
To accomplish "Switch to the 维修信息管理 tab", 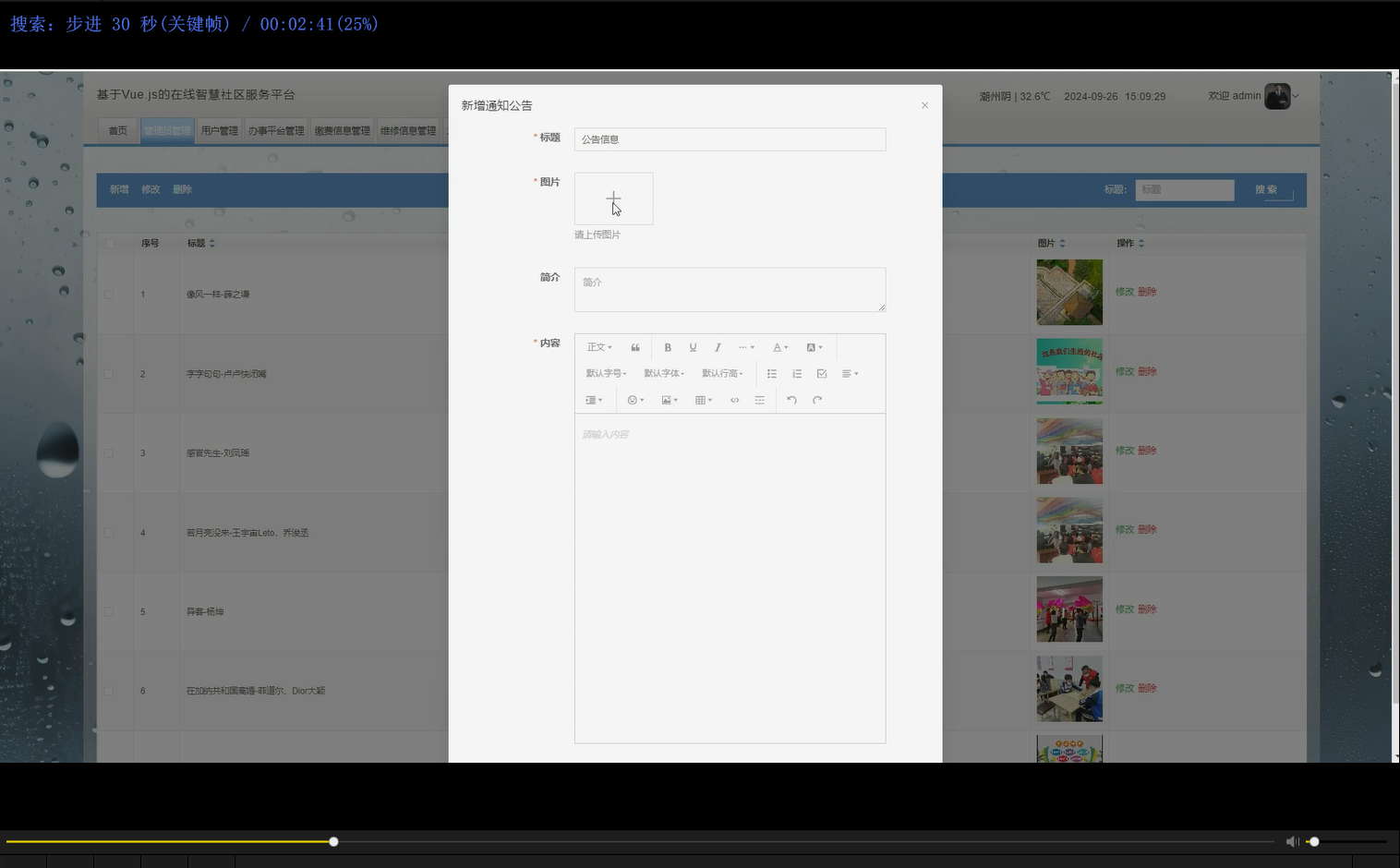I will (x=408, y=131).
